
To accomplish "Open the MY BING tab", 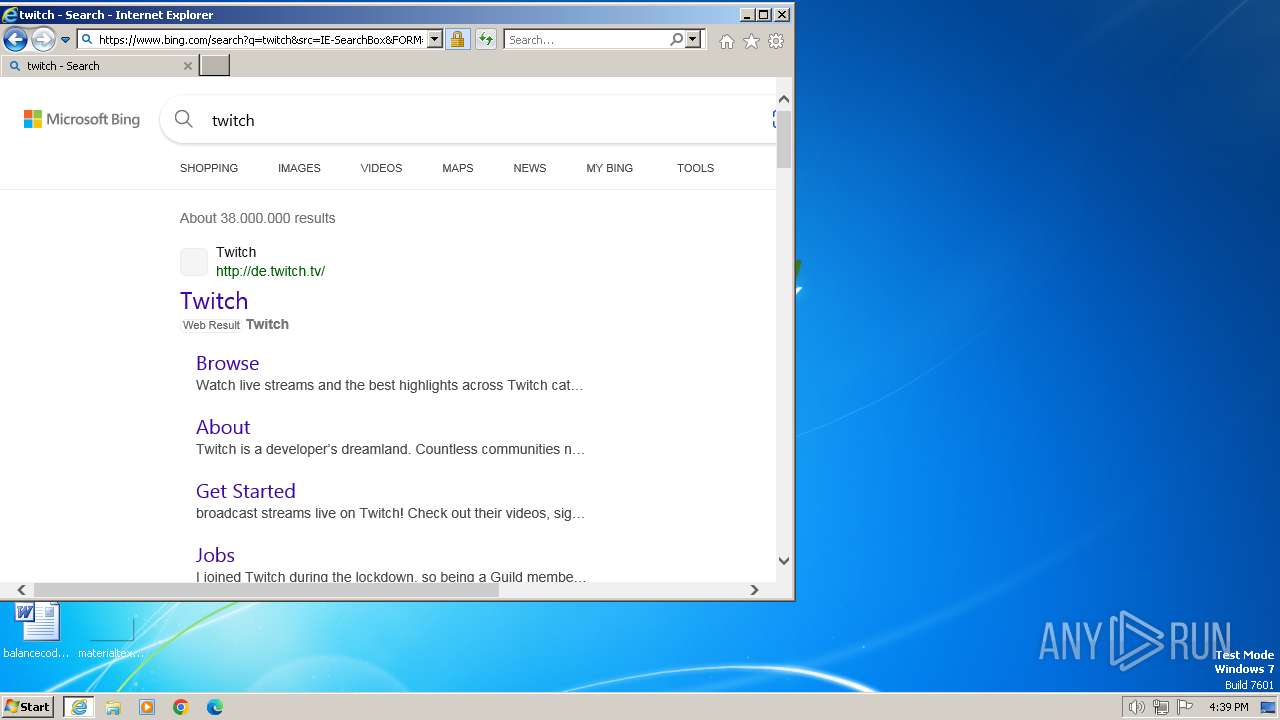I will (x=610, y=168).
